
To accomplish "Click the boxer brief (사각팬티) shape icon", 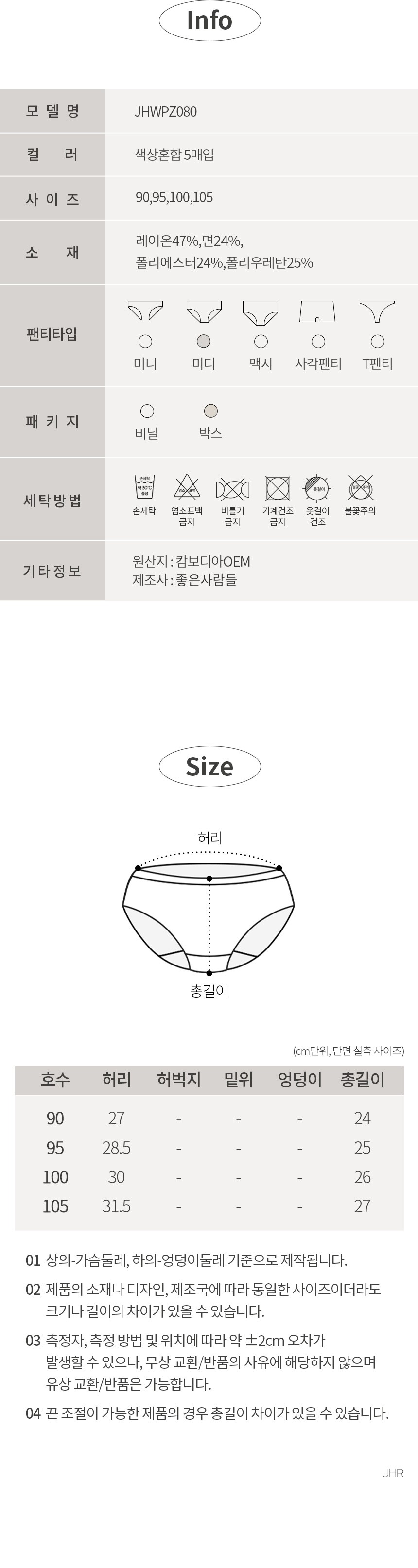I will [317, 311].
